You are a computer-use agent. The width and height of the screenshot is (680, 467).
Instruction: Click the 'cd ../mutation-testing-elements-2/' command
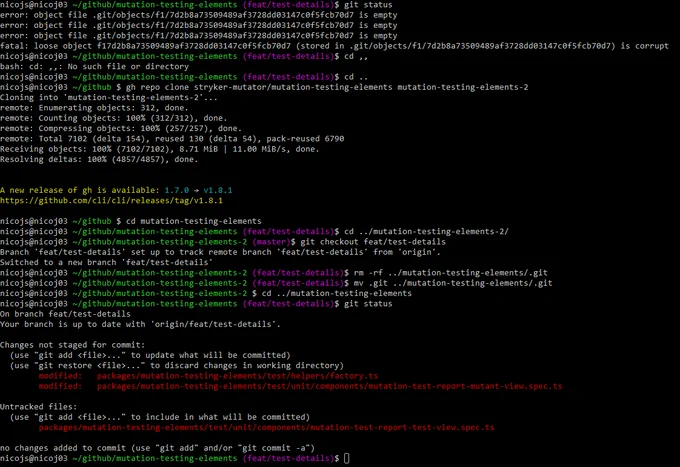[426, 232]
